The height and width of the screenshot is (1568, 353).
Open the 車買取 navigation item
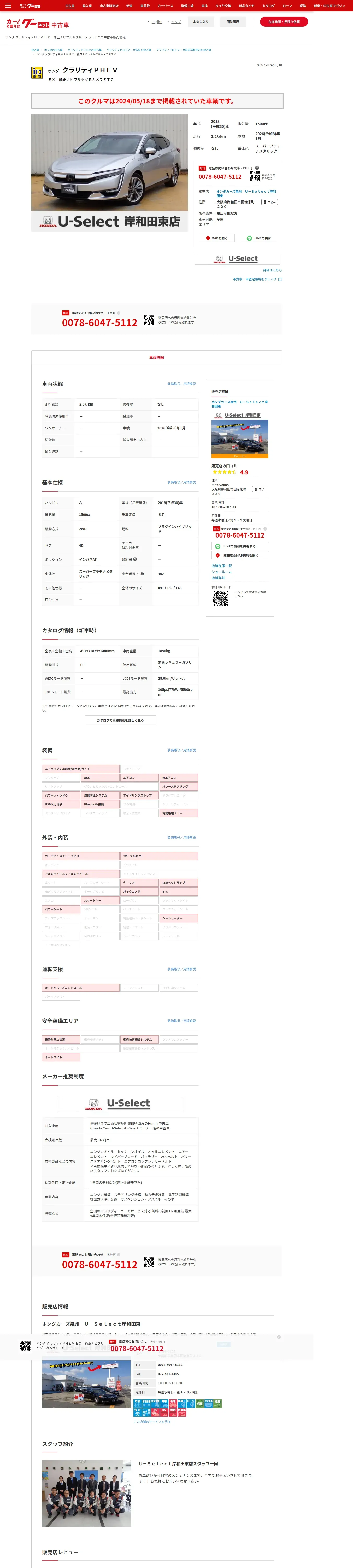click(145, 5)
